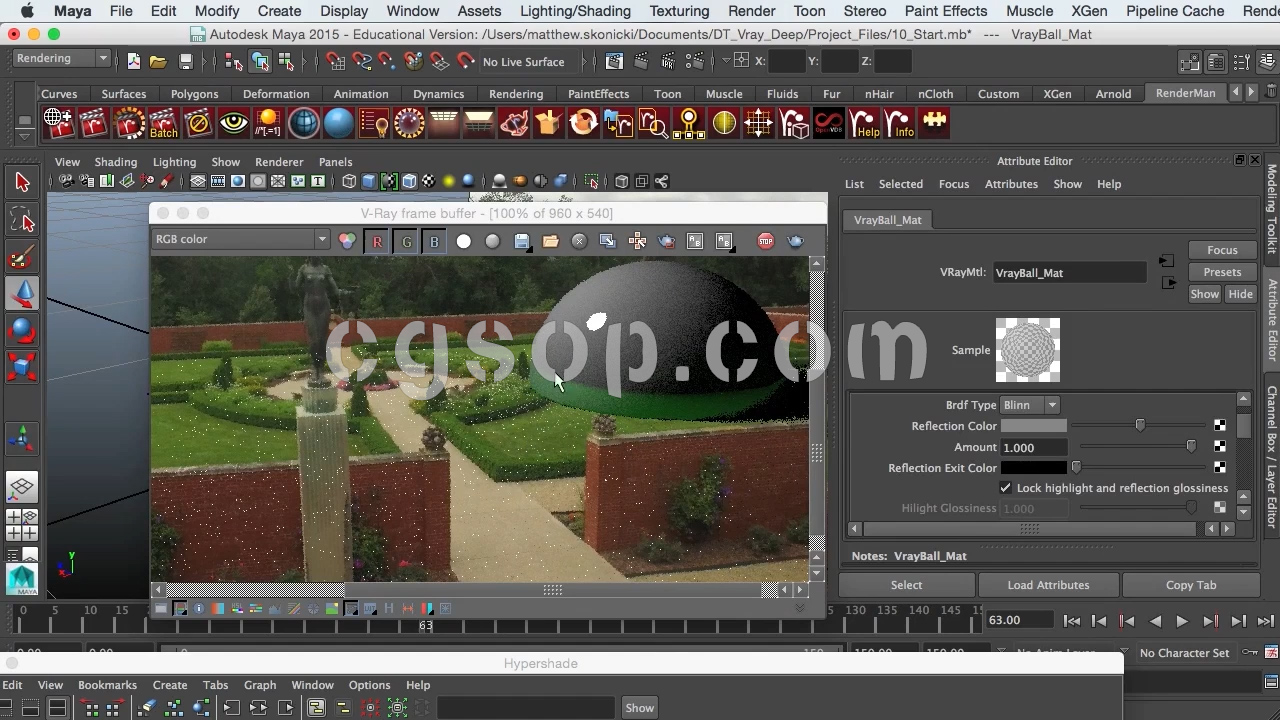
Task: Select the Move tool in toolbox
Action: point(22,294)
